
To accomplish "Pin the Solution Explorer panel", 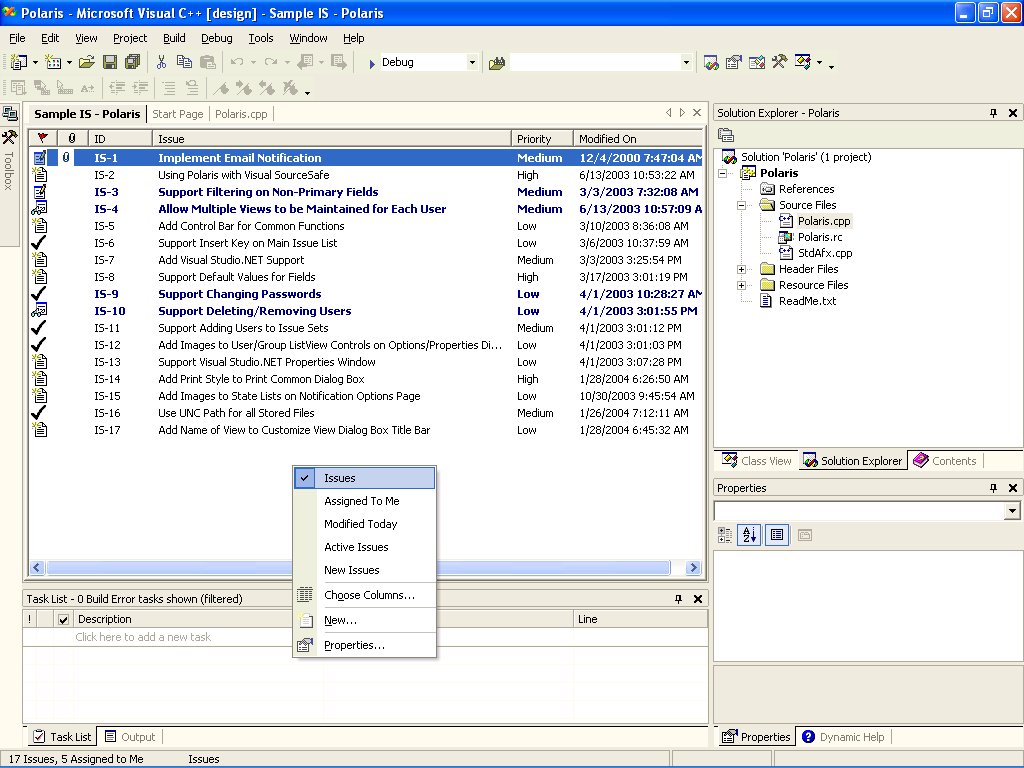I will (993, 113).
